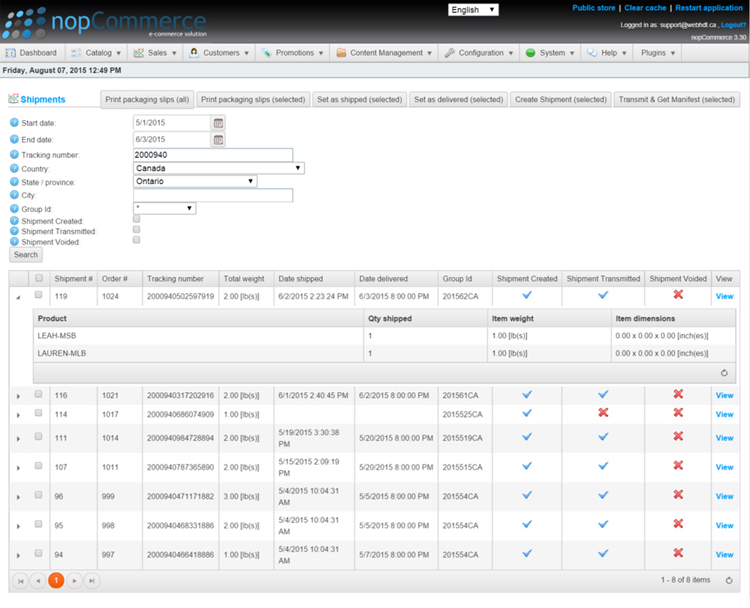Expand the row for shipment 116

[x=18, y=396]
